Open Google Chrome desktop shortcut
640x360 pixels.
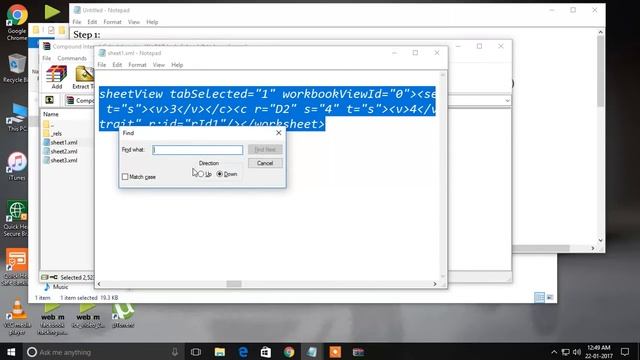17,21
